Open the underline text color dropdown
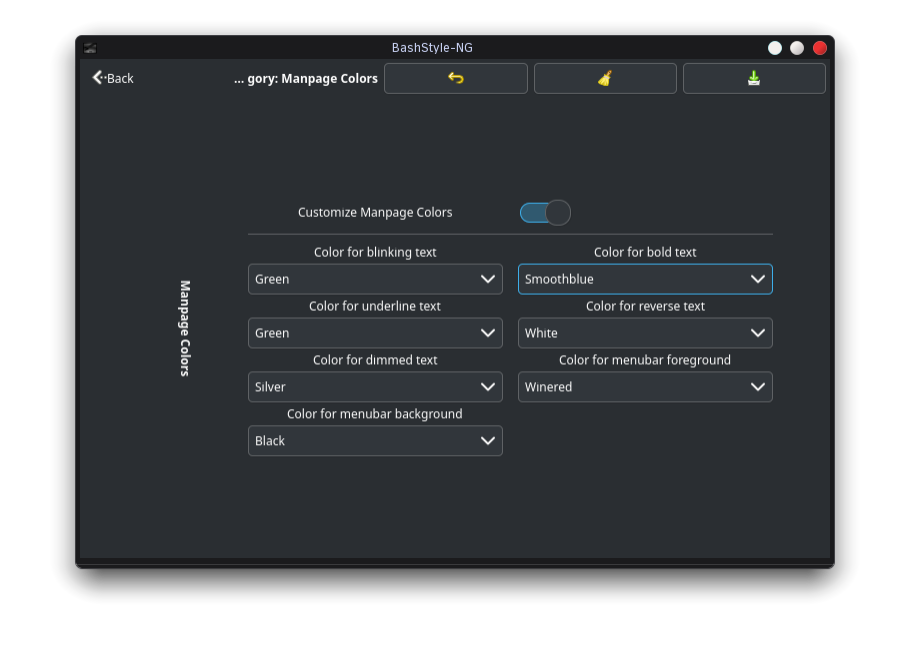 pyautogui.click(x=375, y=333)
